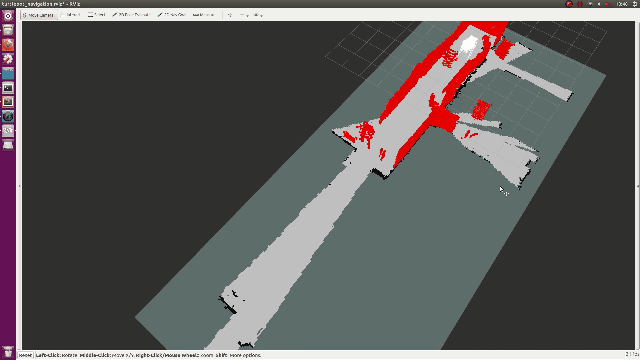Open System Settings from the dock
This screenshot has height=360, width=640.
point(8,59)
